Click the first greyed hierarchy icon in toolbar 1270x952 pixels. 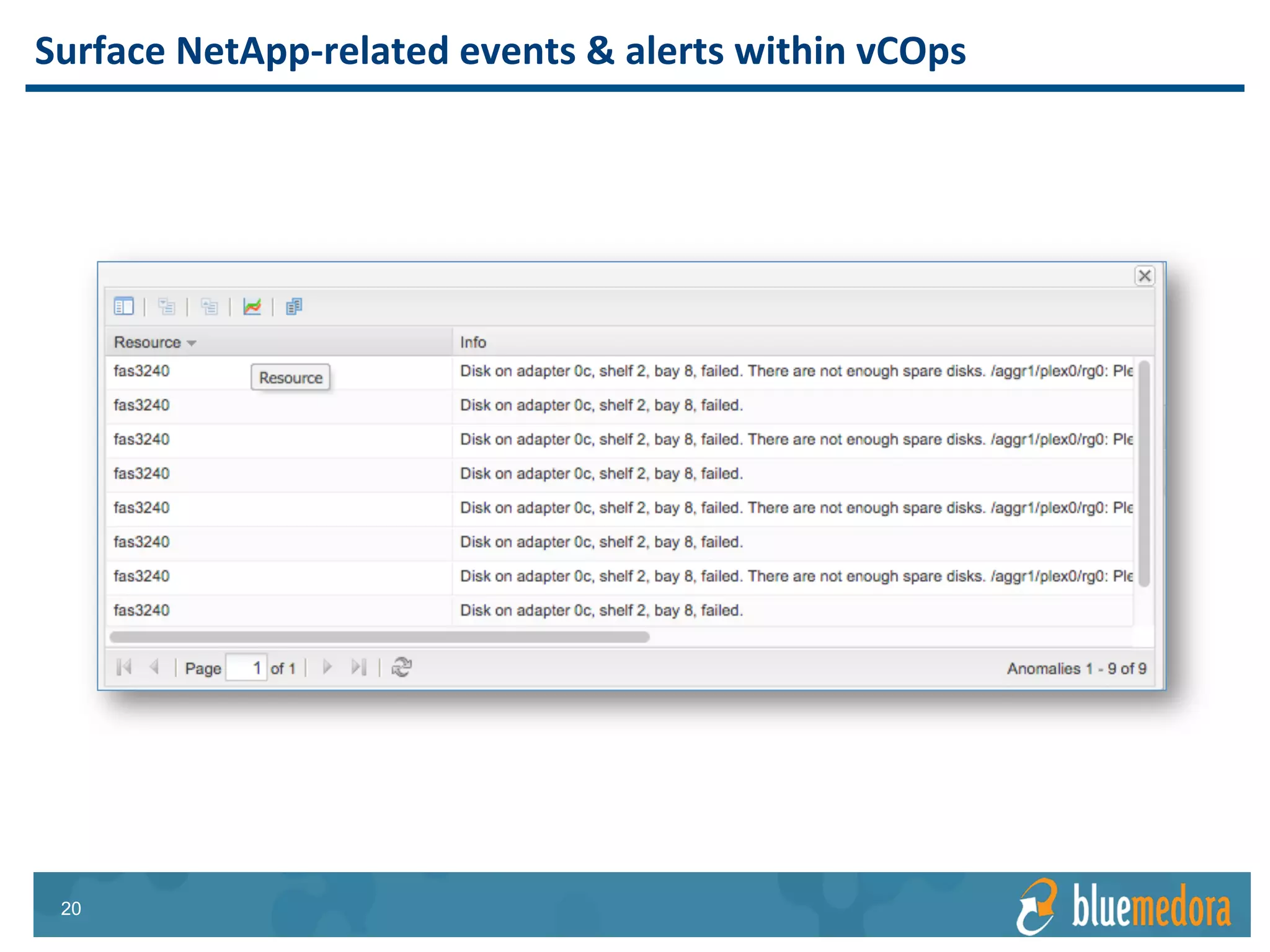tap(166, 306)
